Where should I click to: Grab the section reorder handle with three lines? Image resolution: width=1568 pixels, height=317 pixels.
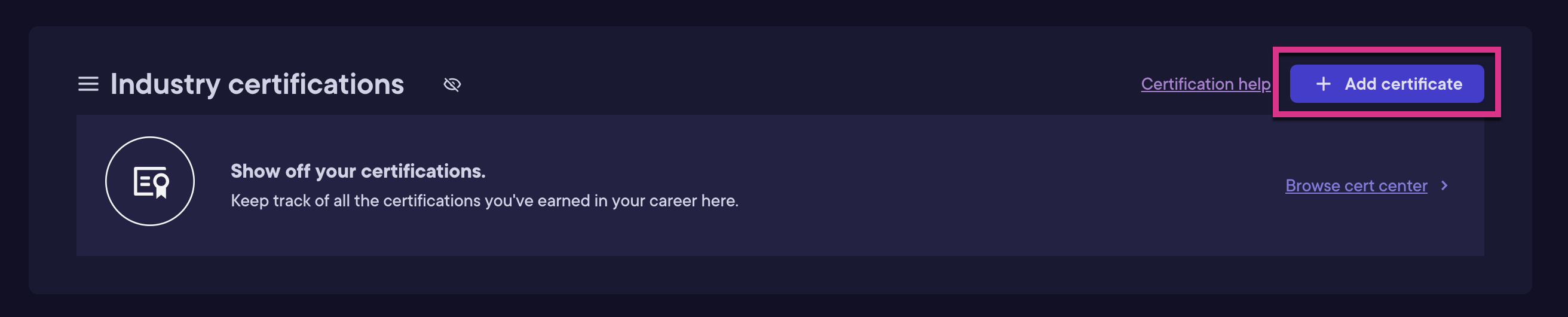pyautogui.click(x=88, y=84)
